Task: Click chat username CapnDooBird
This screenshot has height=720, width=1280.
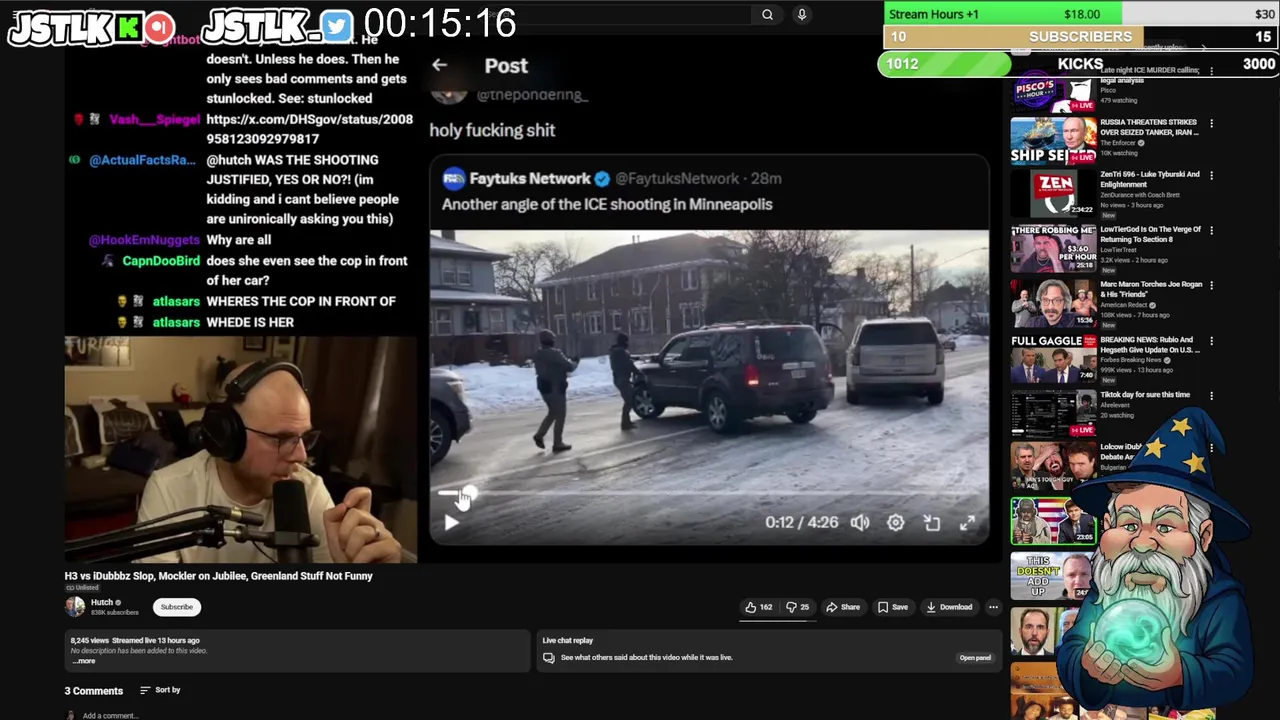Action: pyautogui.click(x=161, y=261)
